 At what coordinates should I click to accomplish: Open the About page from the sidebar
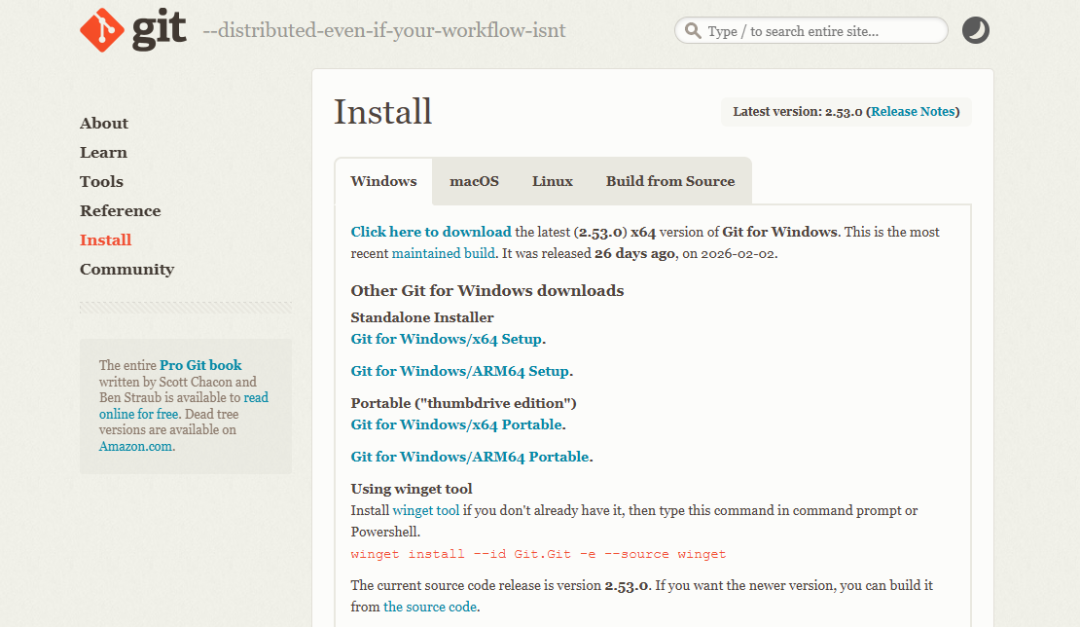point(104,123)
